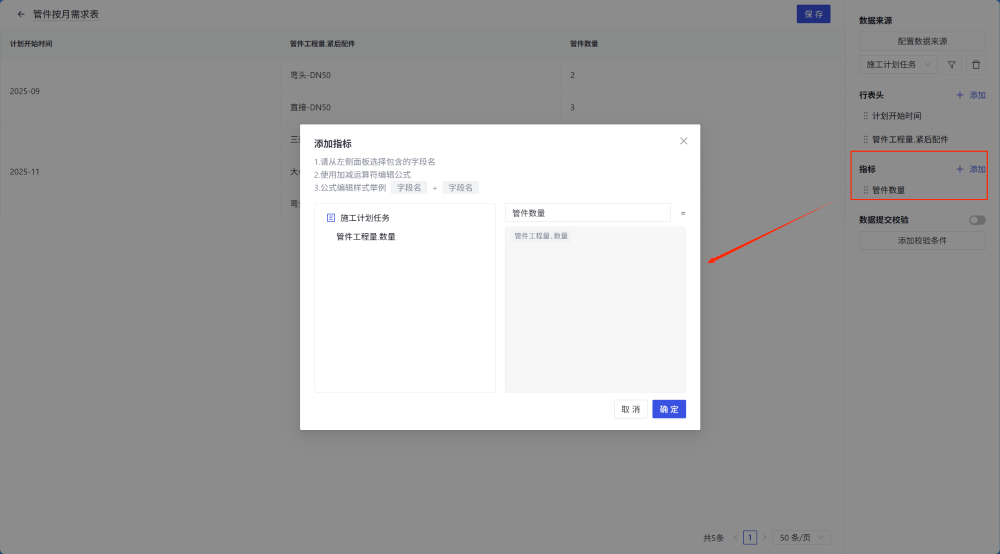
Task: Open the 50 条/页 page size dropdown
Action: (801, 538)
